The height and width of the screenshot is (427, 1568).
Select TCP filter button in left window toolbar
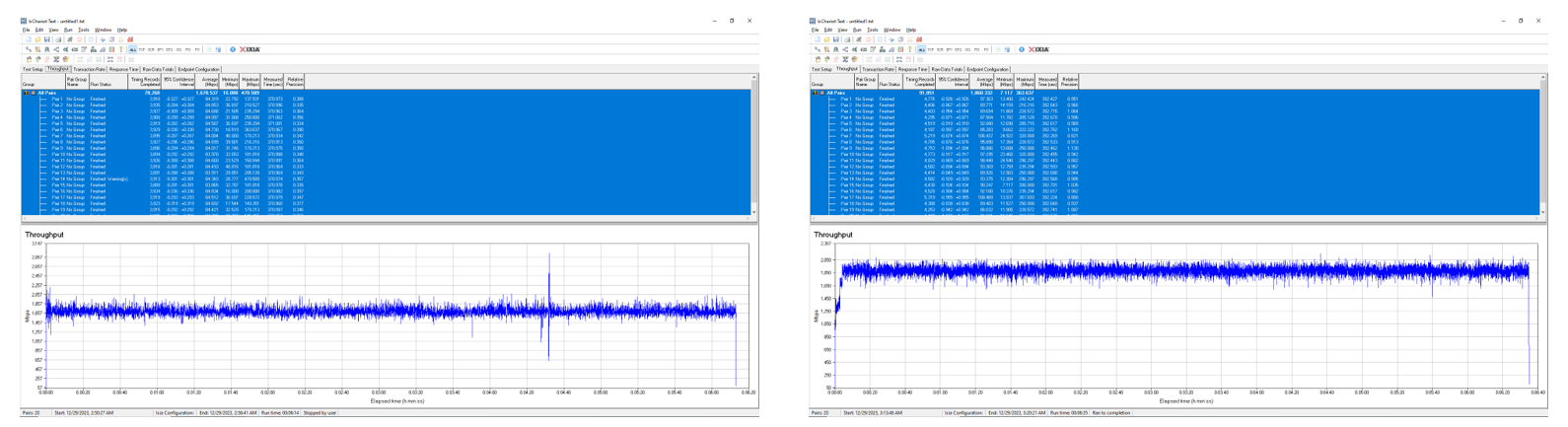(x=142, y=49)
